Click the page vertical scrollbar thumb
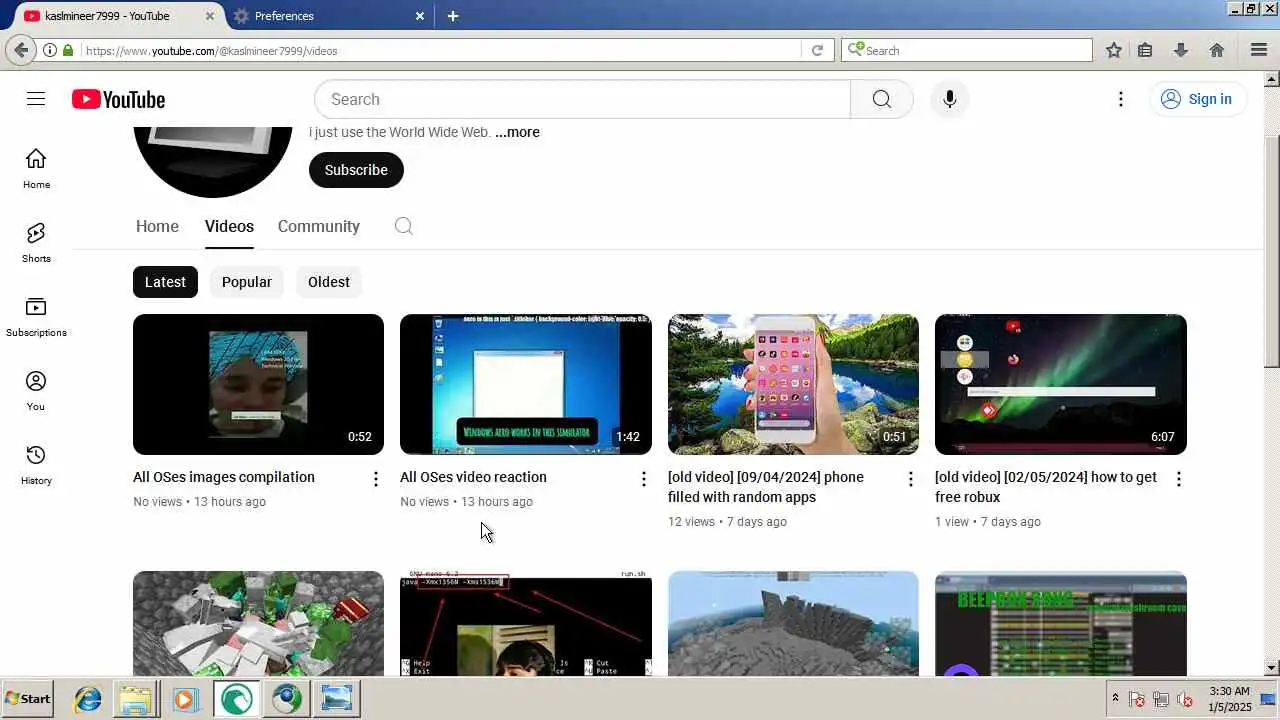 pos(1272,250)
